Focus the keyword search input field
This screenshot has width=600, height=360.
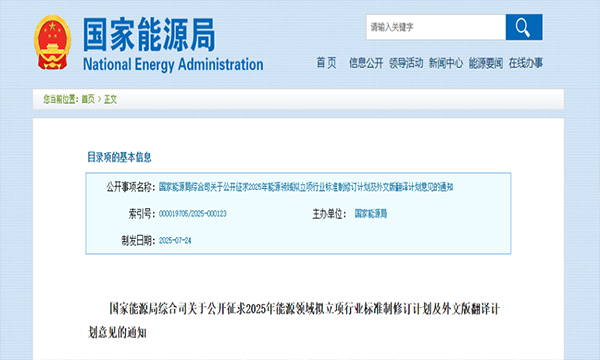coord(436,27)
